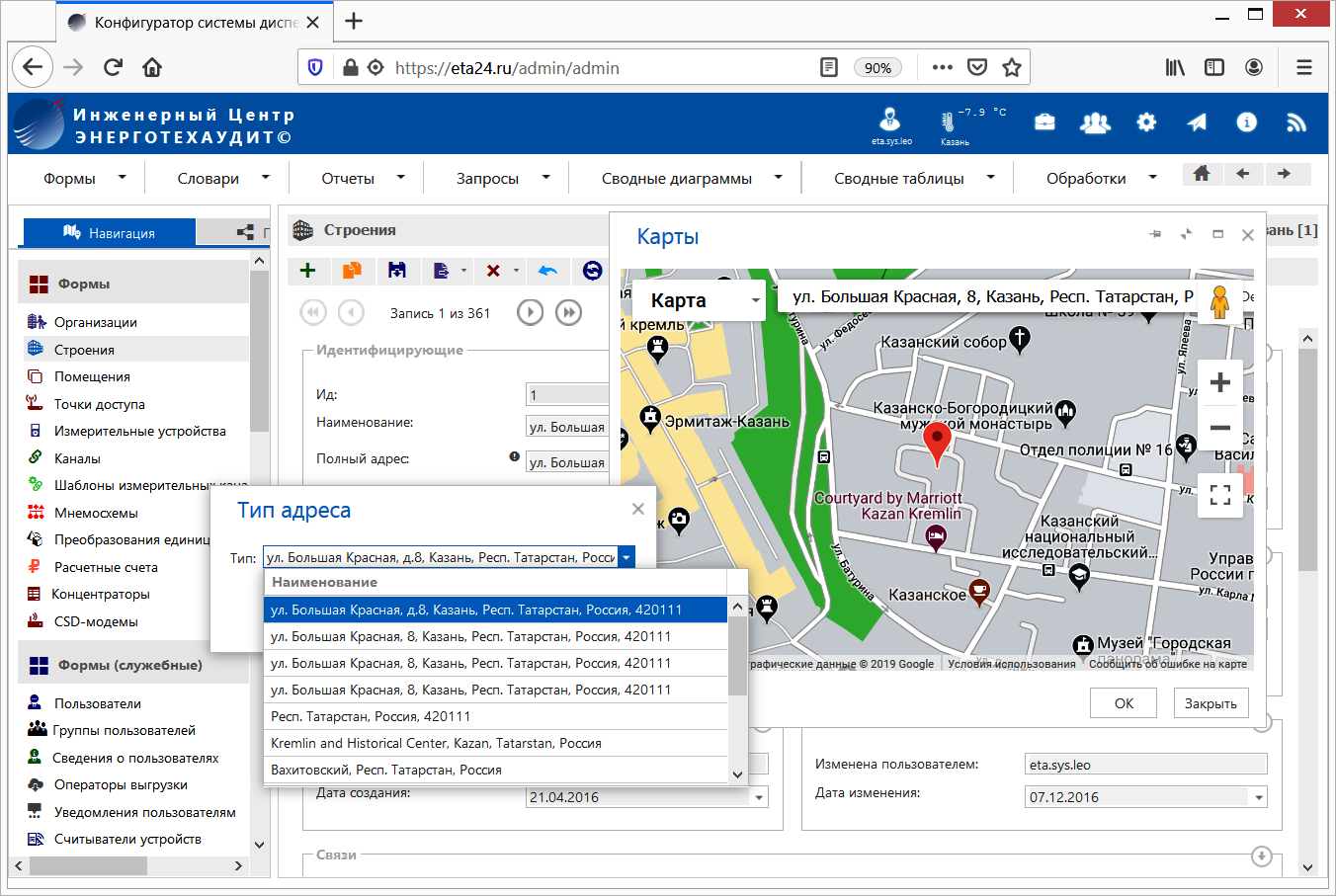Screen dimensions: 1336x896
Task: Expand the Тип address combo box arrow
Action: [626, 558]
